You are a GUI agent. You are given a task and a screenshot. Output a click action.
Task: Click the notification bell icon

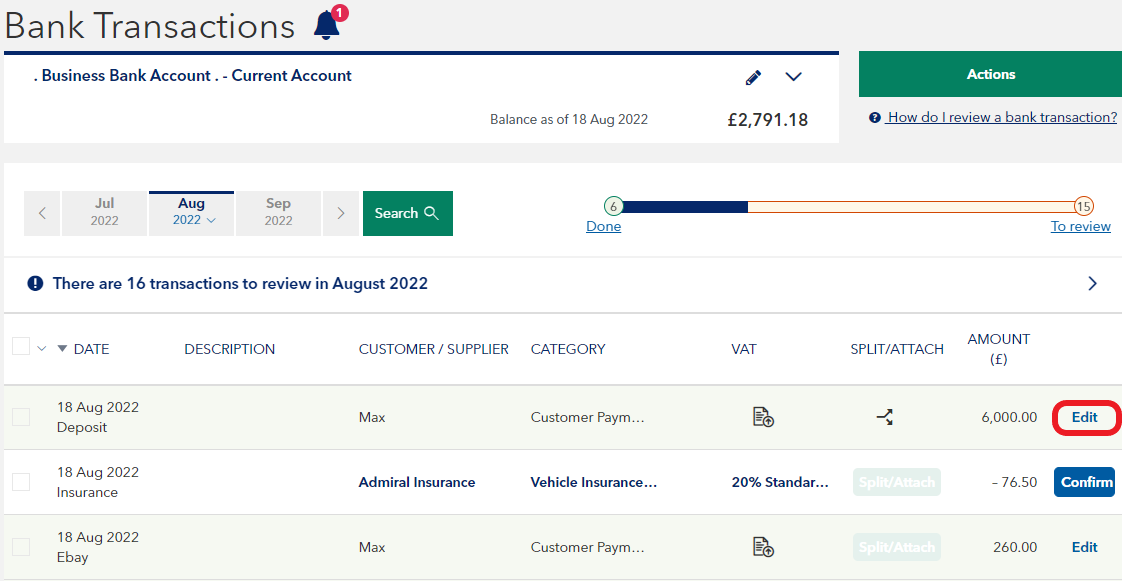pos(327,26)
